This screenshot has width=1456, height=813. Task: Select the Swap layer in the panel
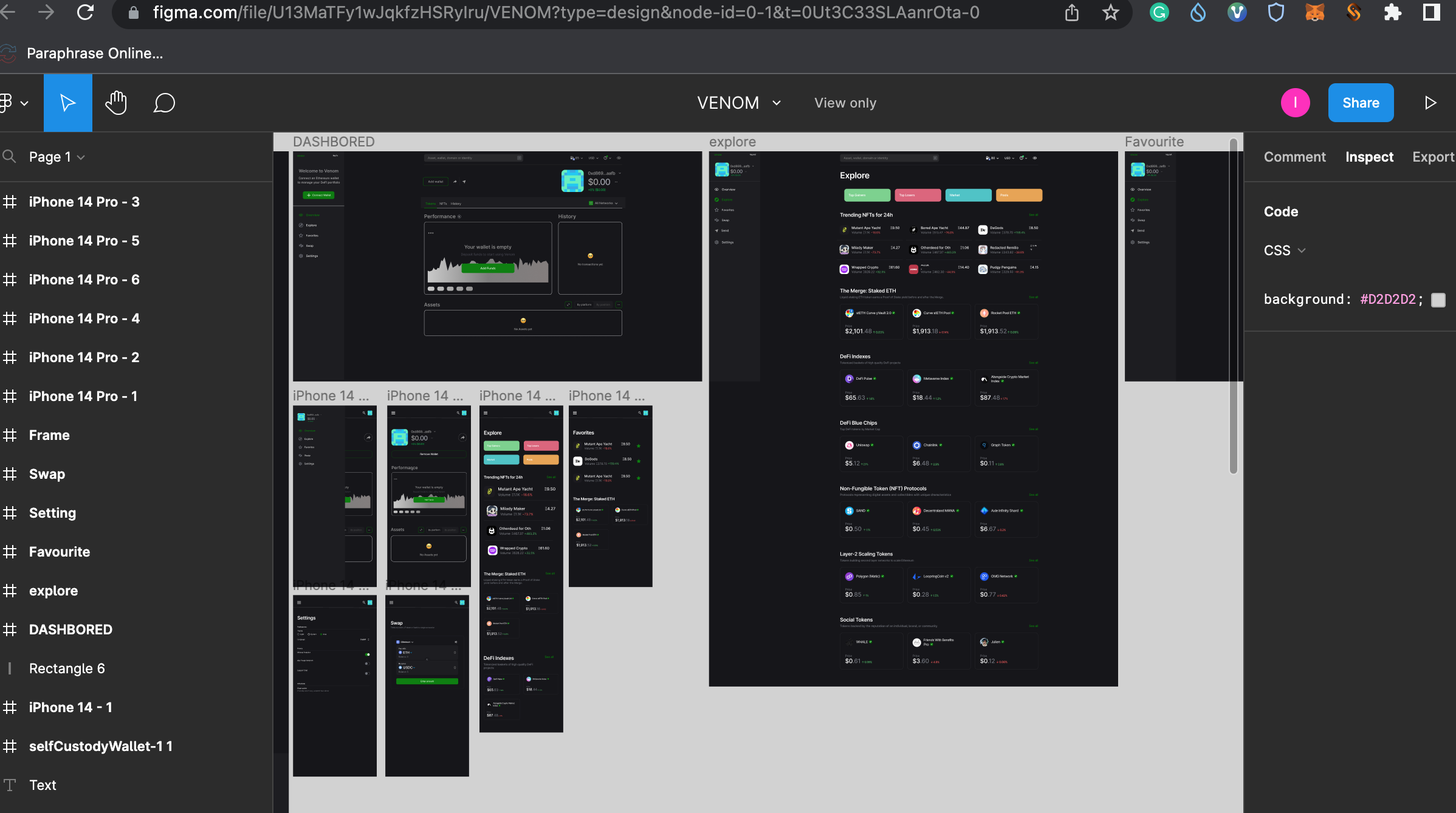[47, 474]
